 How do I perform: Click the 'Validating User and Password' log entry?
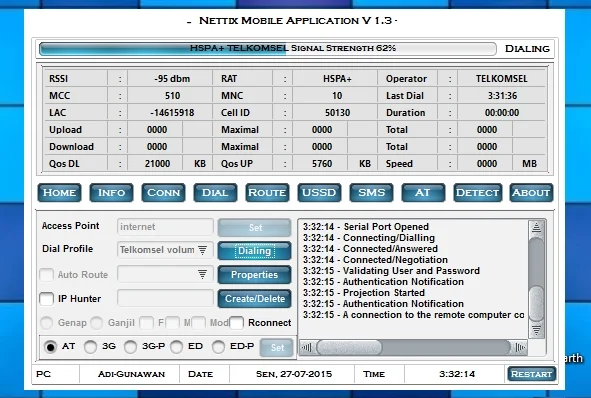[392, 271]
